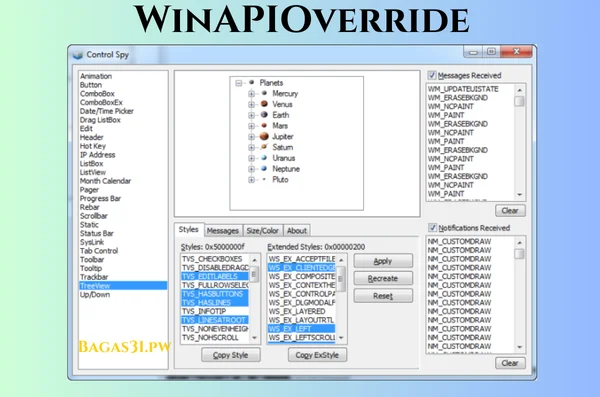Expand the Jupiter tree node
Viewport: 600px width, 397px height.
[x=251, y=136]
